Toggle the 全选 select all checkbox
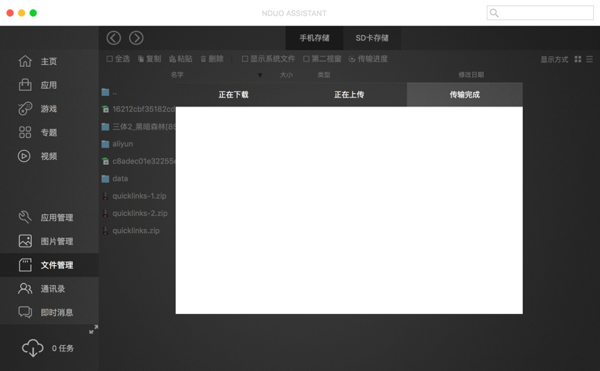 (110, 59)
